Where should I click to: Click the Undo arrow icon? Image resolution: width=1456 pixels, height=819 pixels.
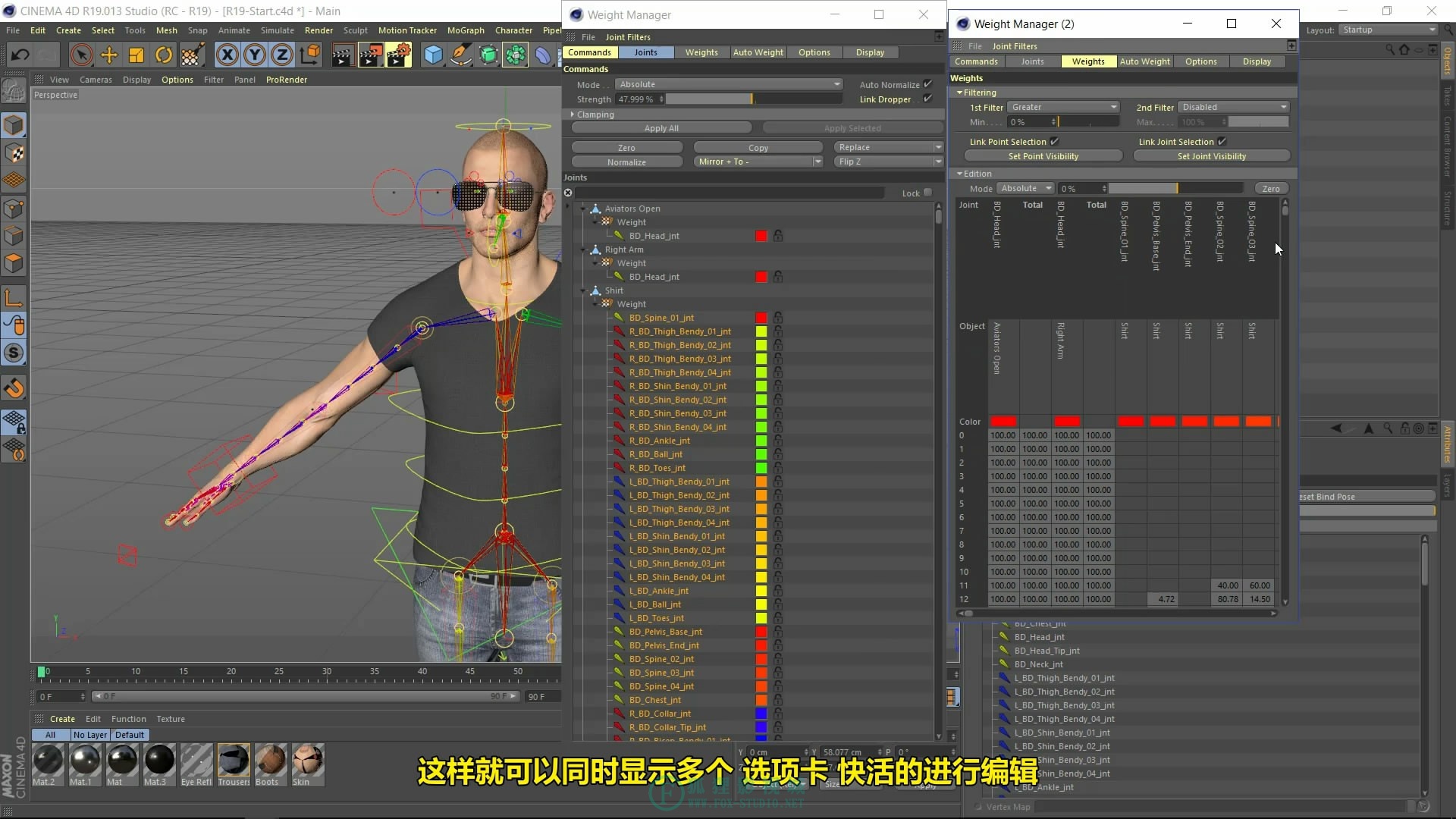point(20,55)
